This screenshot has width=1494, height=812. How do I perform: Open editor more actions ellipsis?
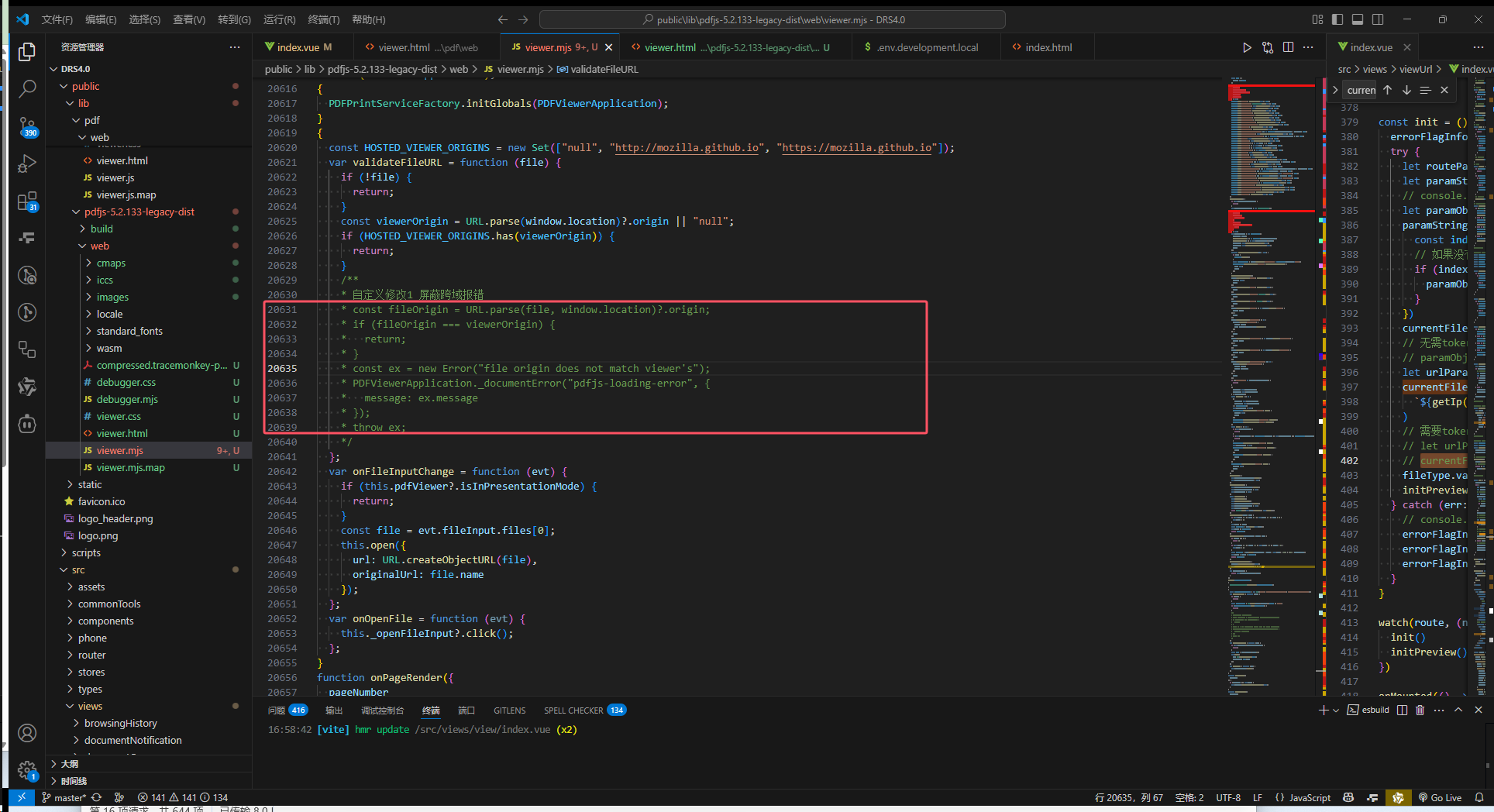pos(1308,47)
